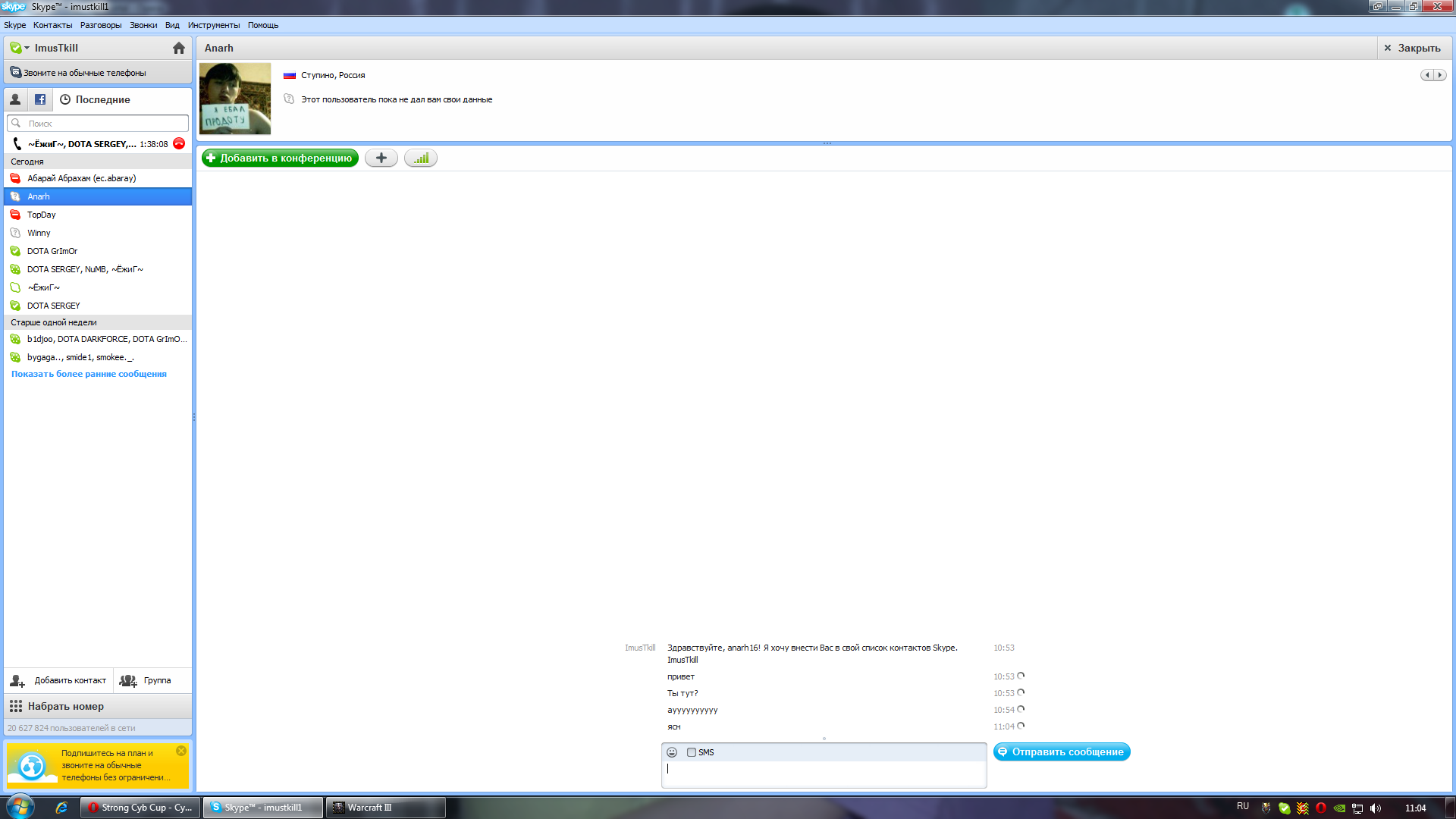Select the DOTA GrImOr conversation
Viewport: 1456px width, 819px height.
tap(98, 251)
